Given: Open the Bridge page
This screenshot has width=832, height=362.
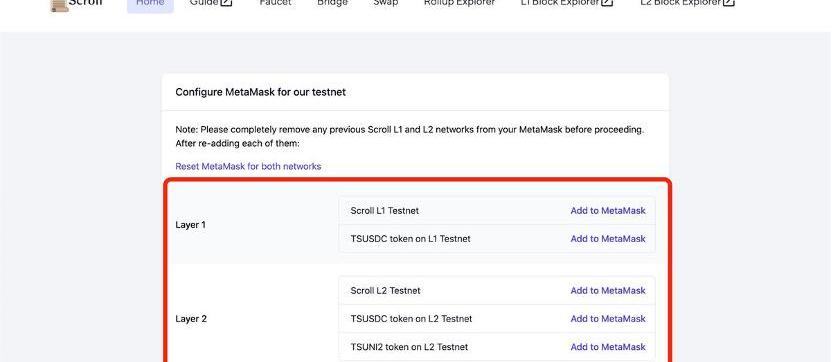Looking at the screenshot, I should (x=332, y=3).
